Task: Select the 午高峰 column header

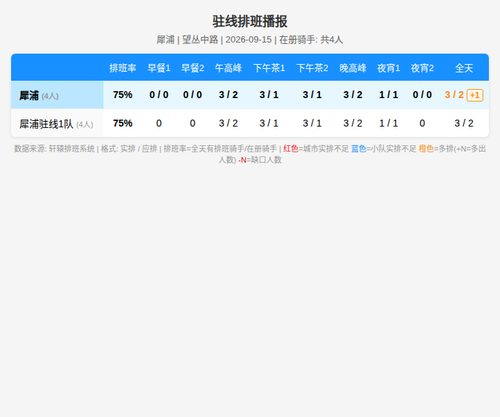Action: click(x=228, y=68)
